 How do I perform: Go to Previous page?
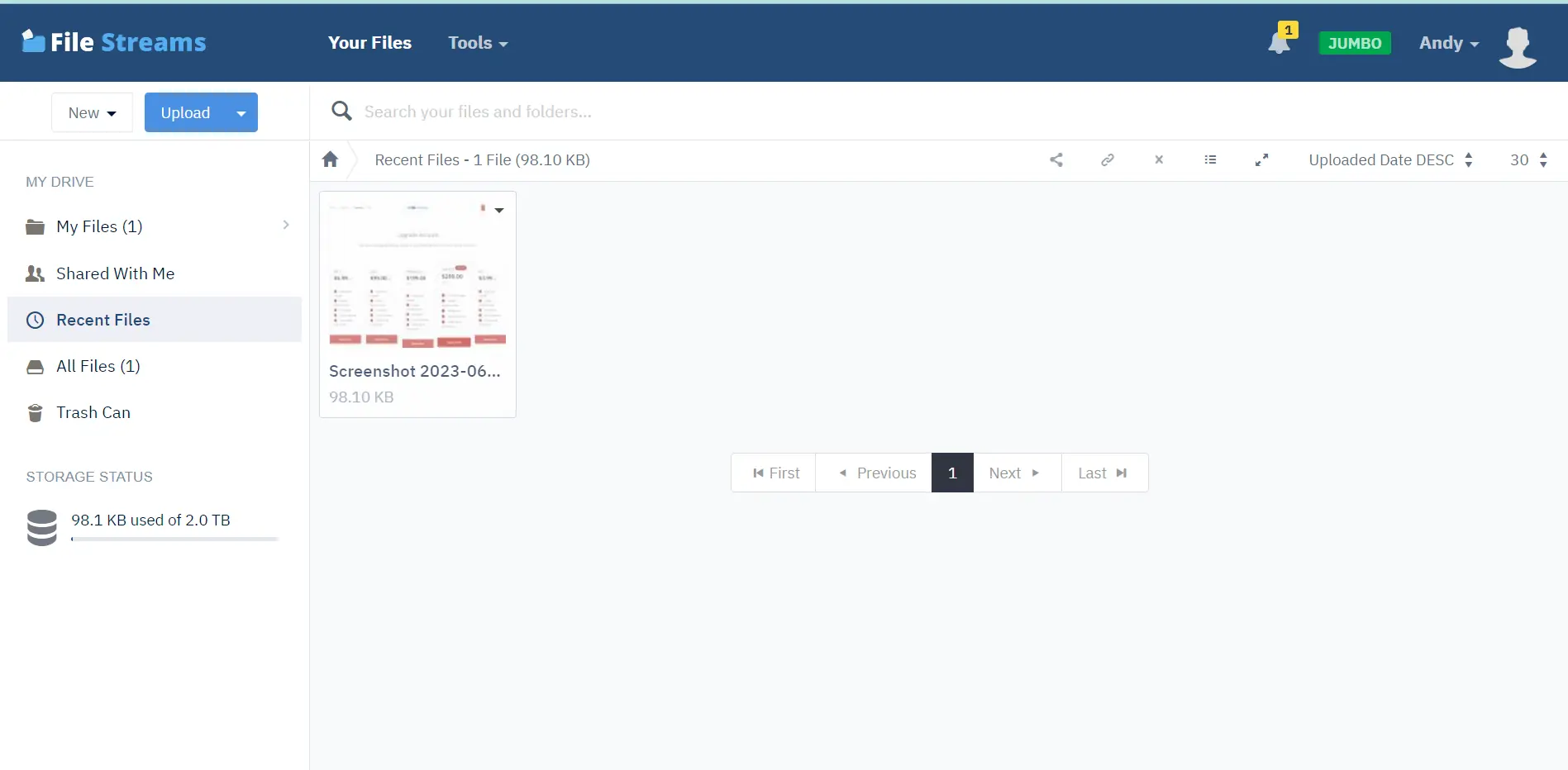[x=874, y=473]
